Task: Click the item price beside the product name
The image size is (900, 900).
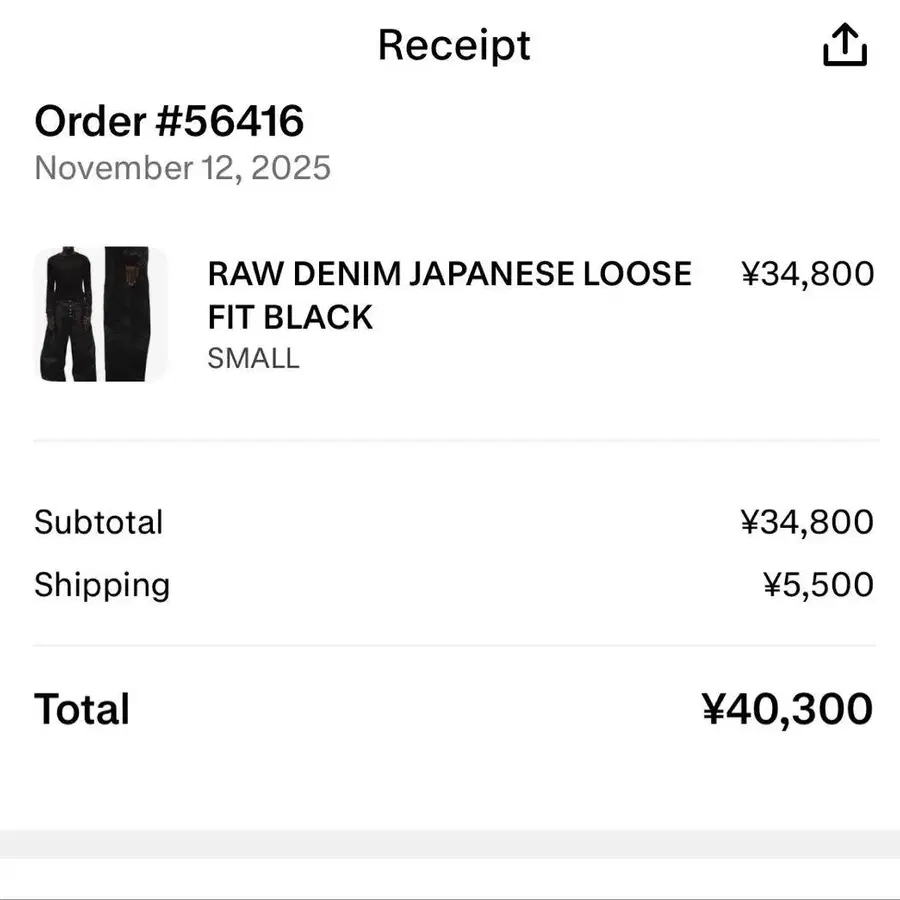Action: point(807,273)
